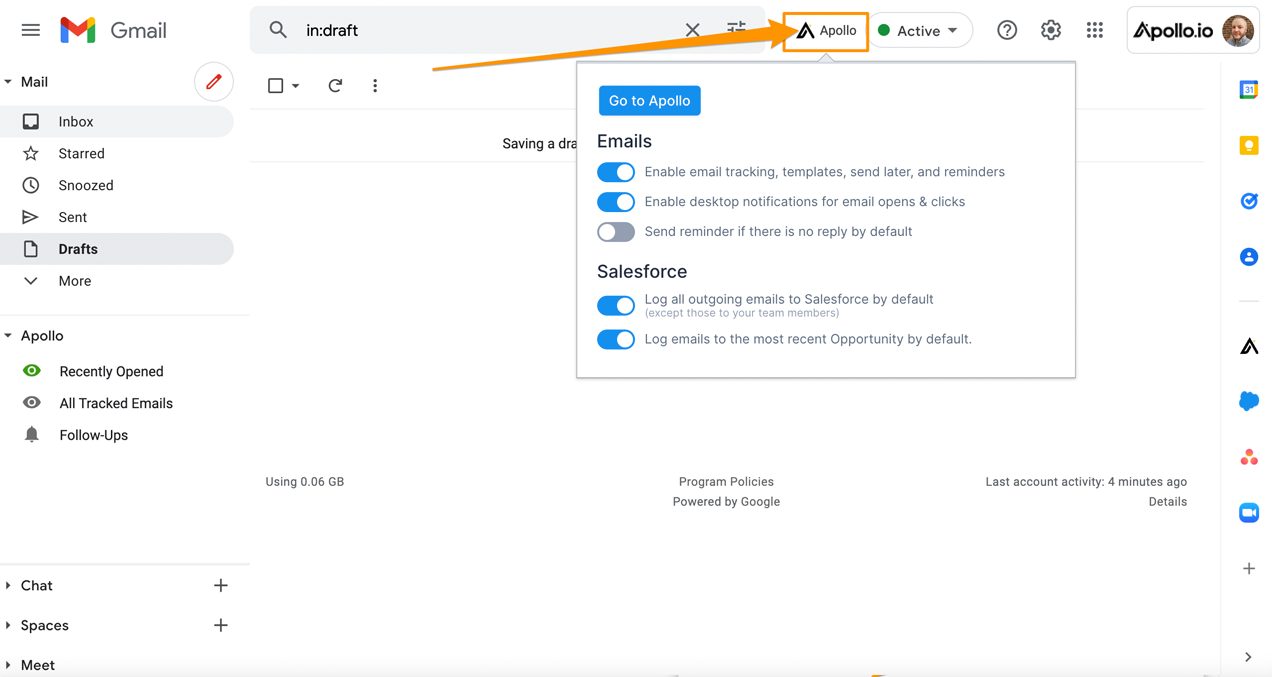Screen dimensions: 1272x677
Task: Open the Program Policies link
Action: coord(726,481)
